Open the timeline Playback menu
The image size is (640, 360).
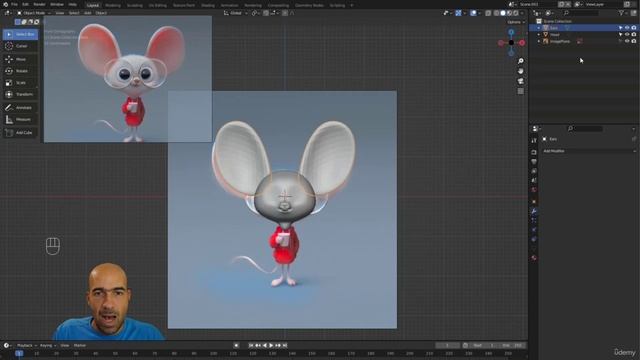tap(26, 345)
